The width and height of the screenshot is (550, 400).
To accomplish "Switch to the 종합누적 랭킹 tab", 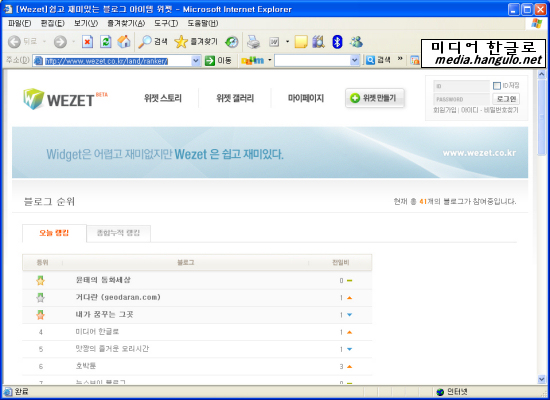I will pyautogui.click(x=119, y=233).
